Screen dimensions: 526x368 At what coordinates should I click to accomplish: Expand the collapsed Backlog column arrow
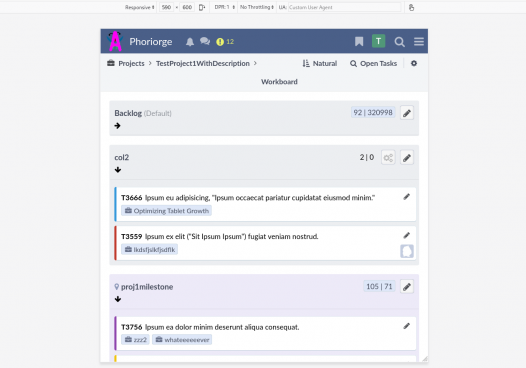point(117,126)
